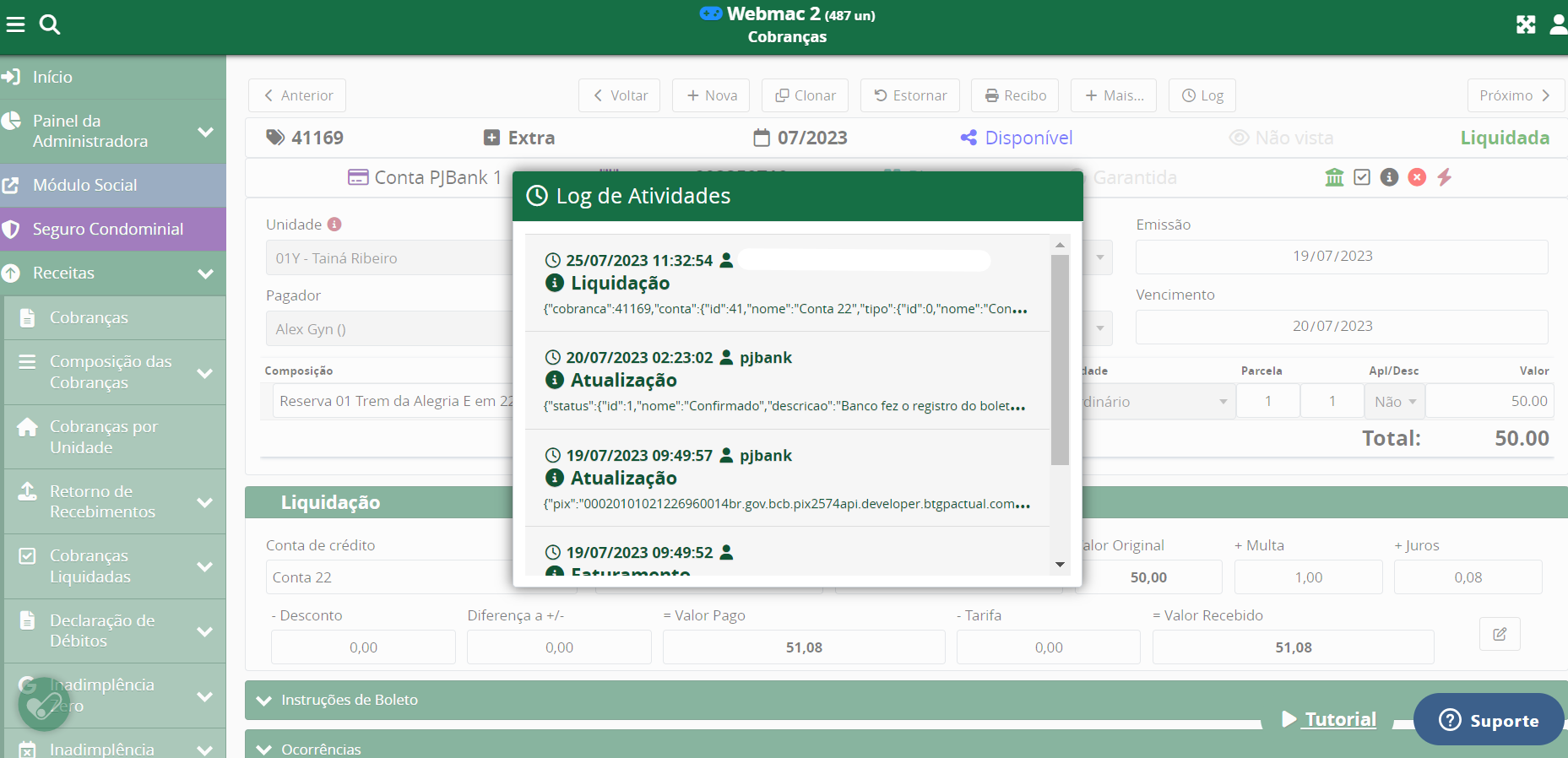Open the hamburger menu icon
This screenshot has width=1568, height=758.
(15, 24)
